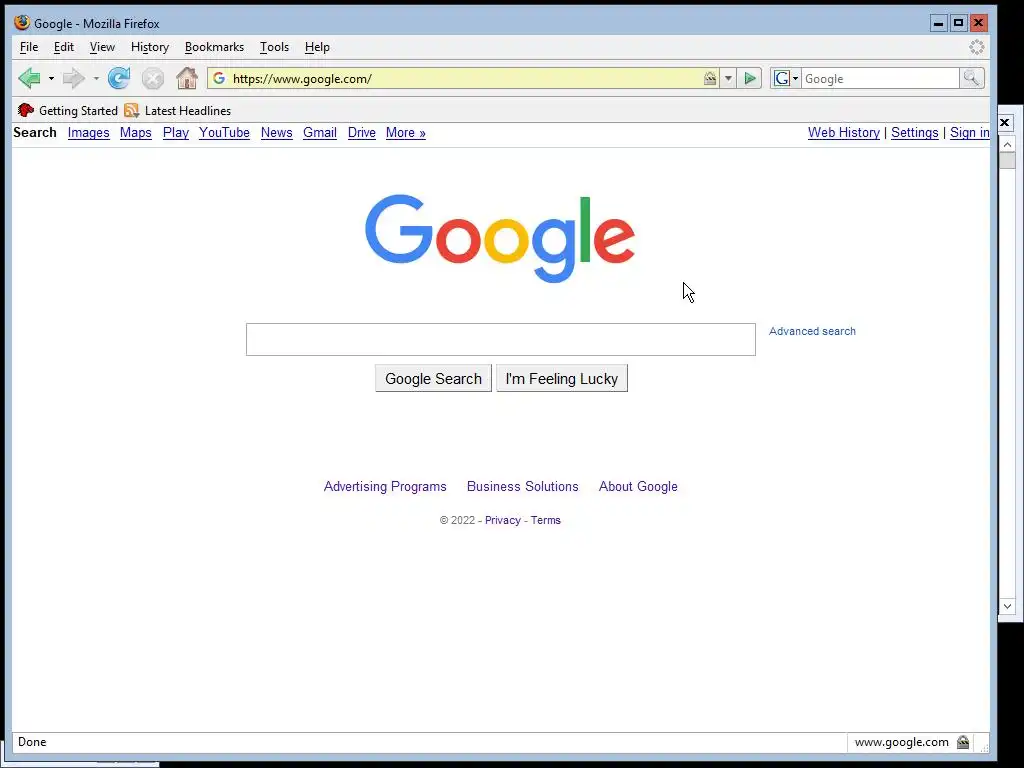The width and height of the screenshot is (1024, 768).
Task: Open the YouTube link
Action: (224, 133)
